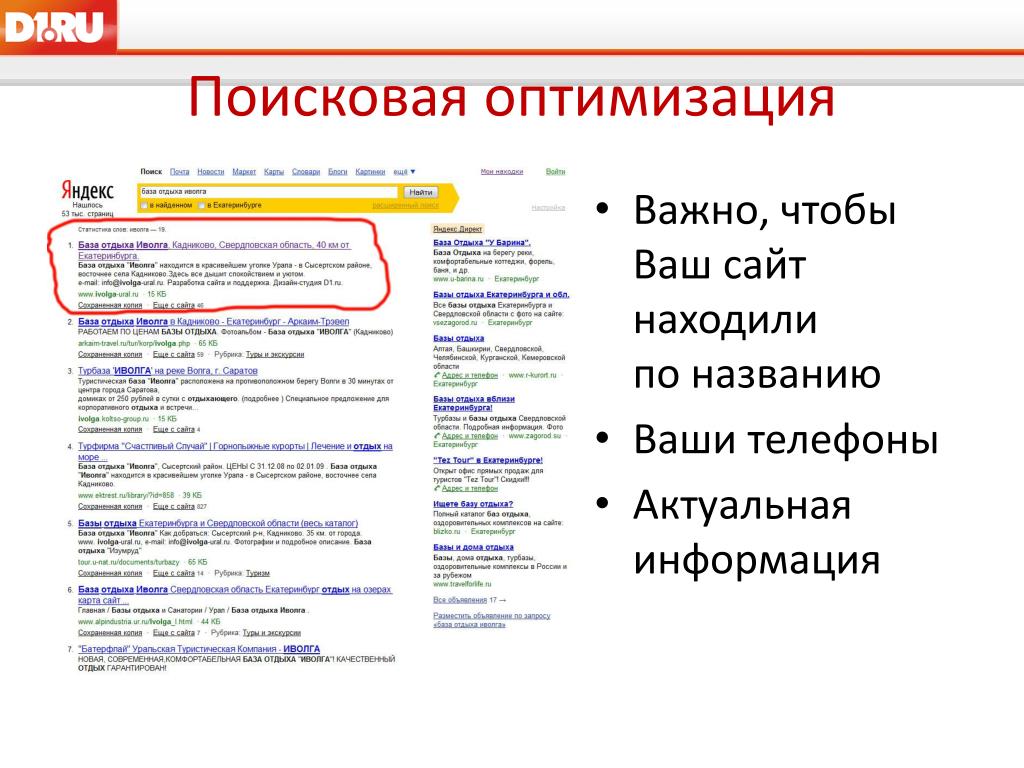Click the Яндекс logo
The height and width of the screenshot is (768, 1024).
88,190
